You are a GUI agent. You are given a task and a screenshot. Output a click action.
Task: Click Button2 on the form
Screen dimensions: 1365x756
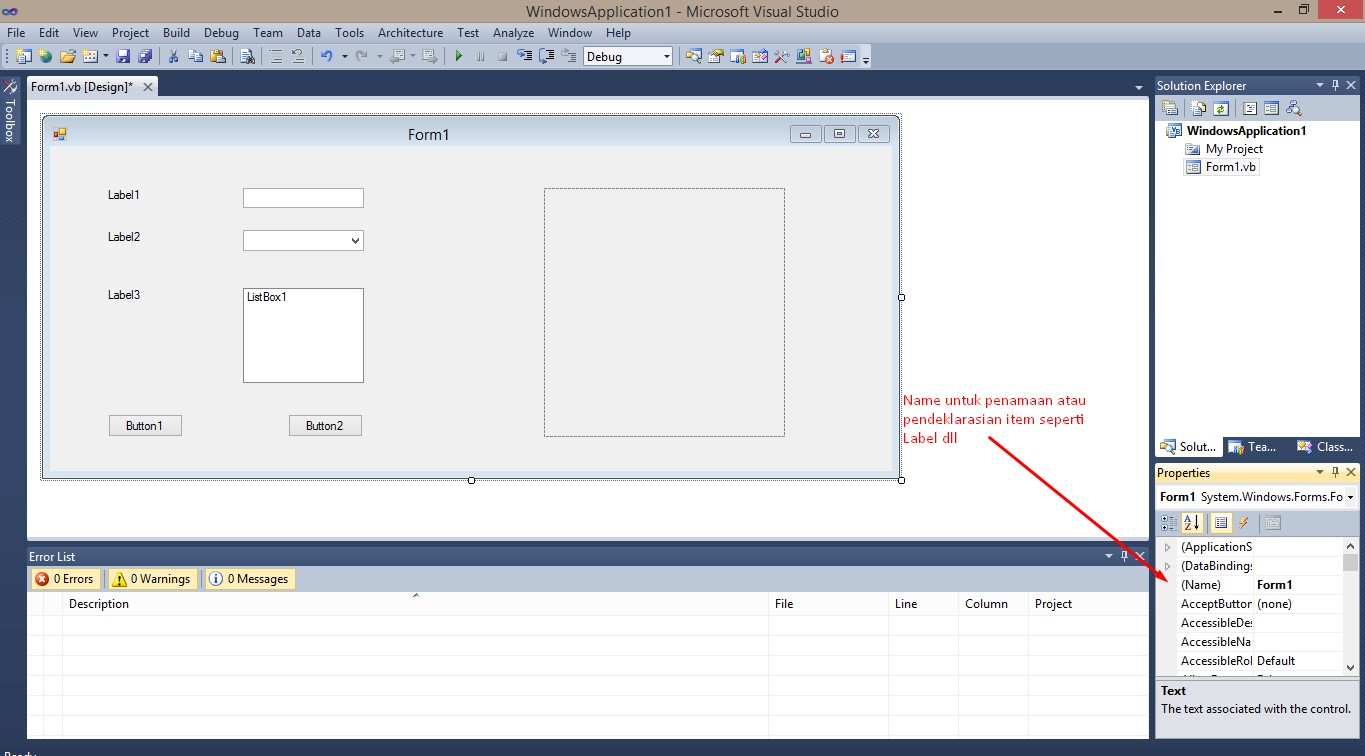tap(325, 425)
